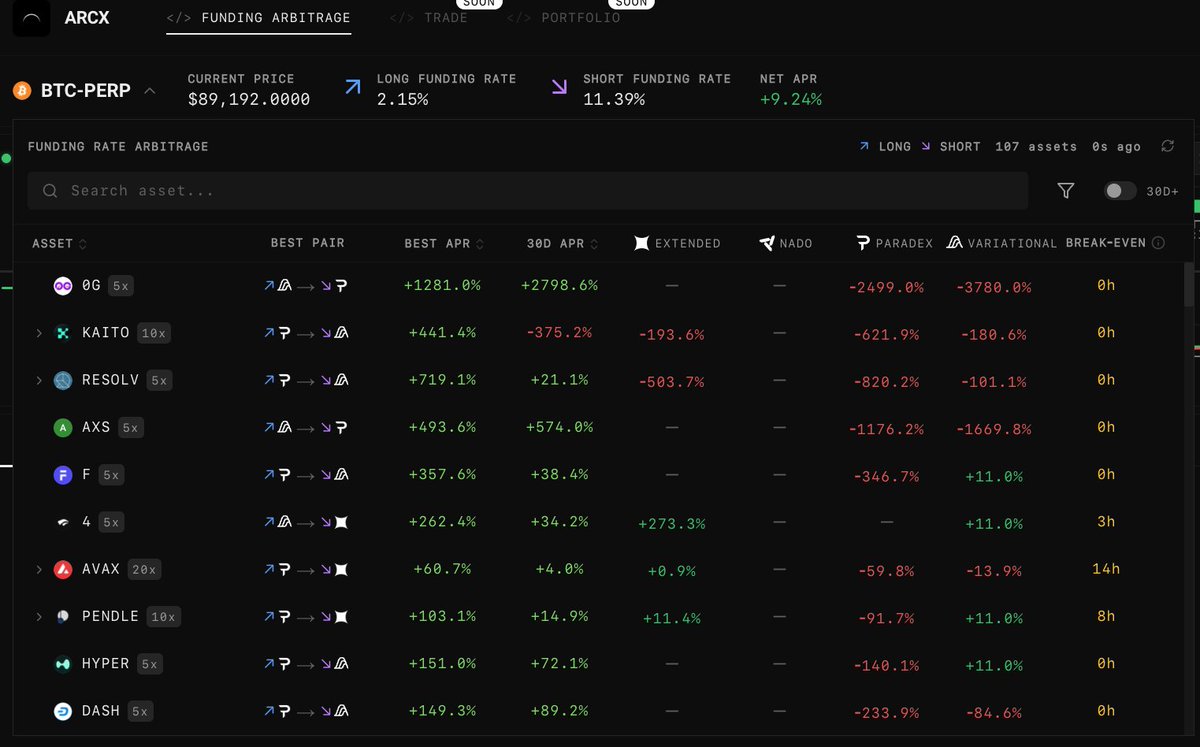Click the PENDLE asset icon
Screen dimensions: 1200x747
(63, 617)
